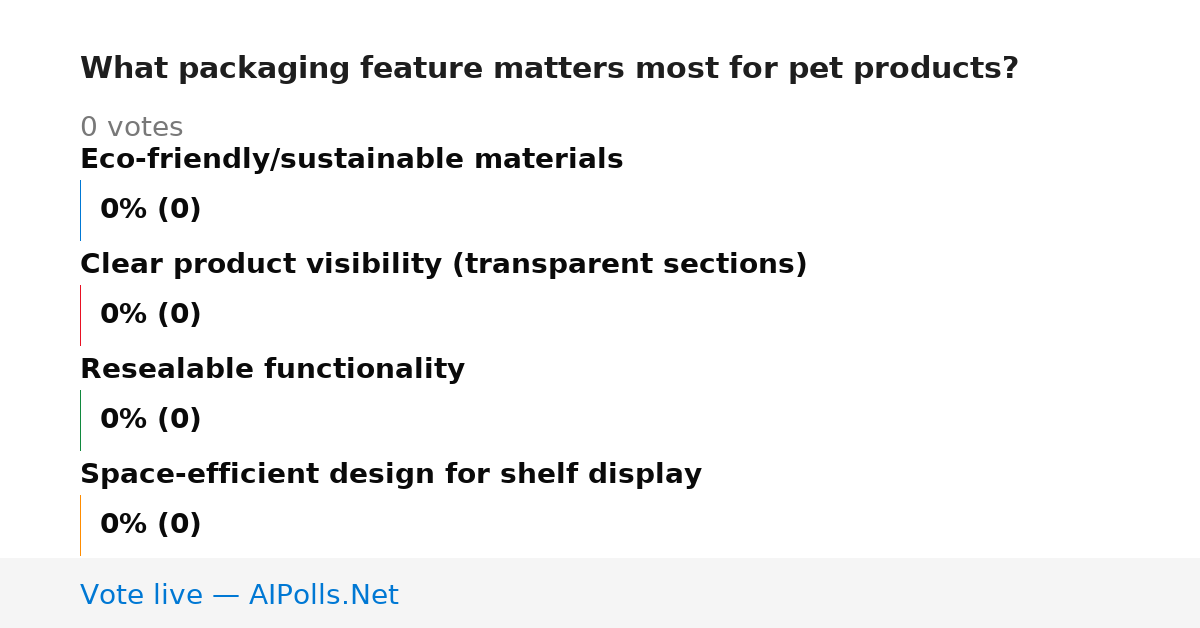Pick the Resealable functionality option
Image resolution: width=1200 pixels, height=628 pixels.
pyautogui.click(x=272, y=370)
